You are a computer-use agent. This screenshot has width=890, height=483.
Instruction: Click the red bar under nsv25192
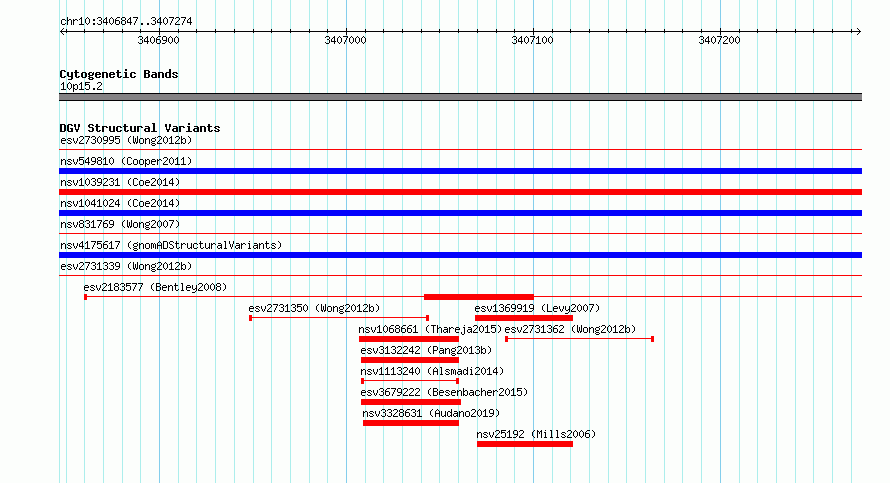tap(524, 444)
